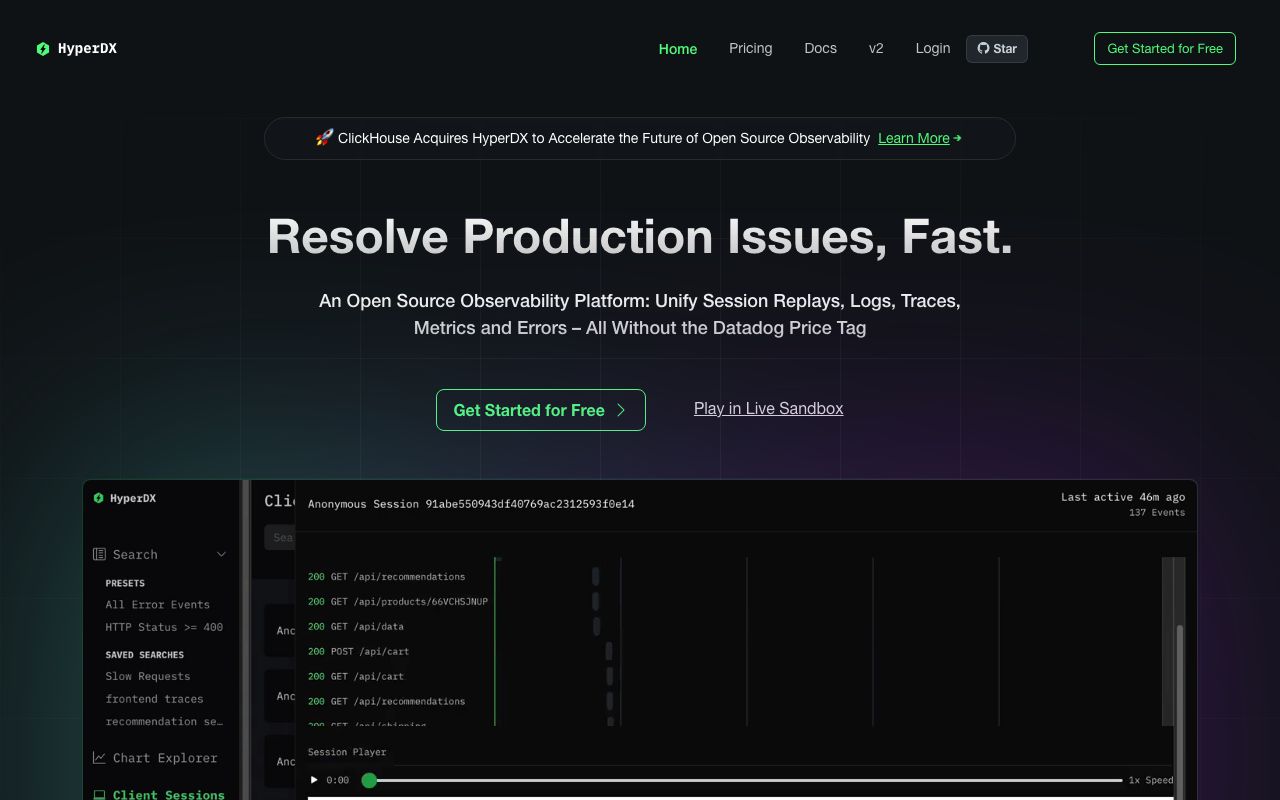This screenshot has height=800, width=1280.
Task: Click the Last active 46m ago text
Action: 1123,497
